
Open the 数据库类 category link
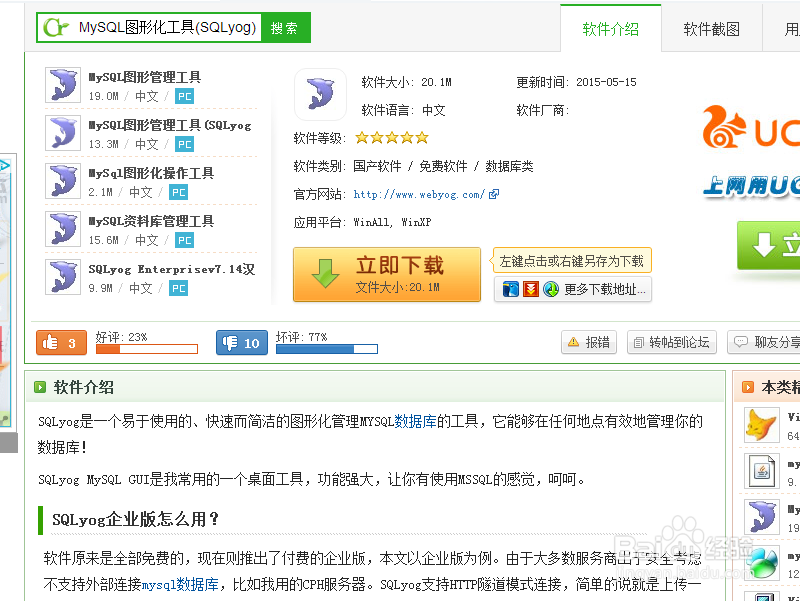tap(509, 166)
